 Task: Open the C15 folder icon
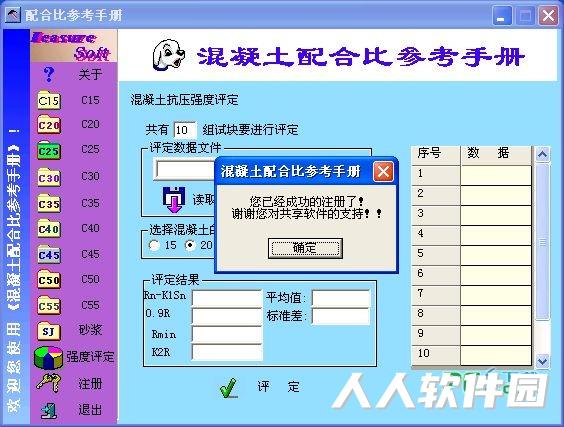coord(49,100)
